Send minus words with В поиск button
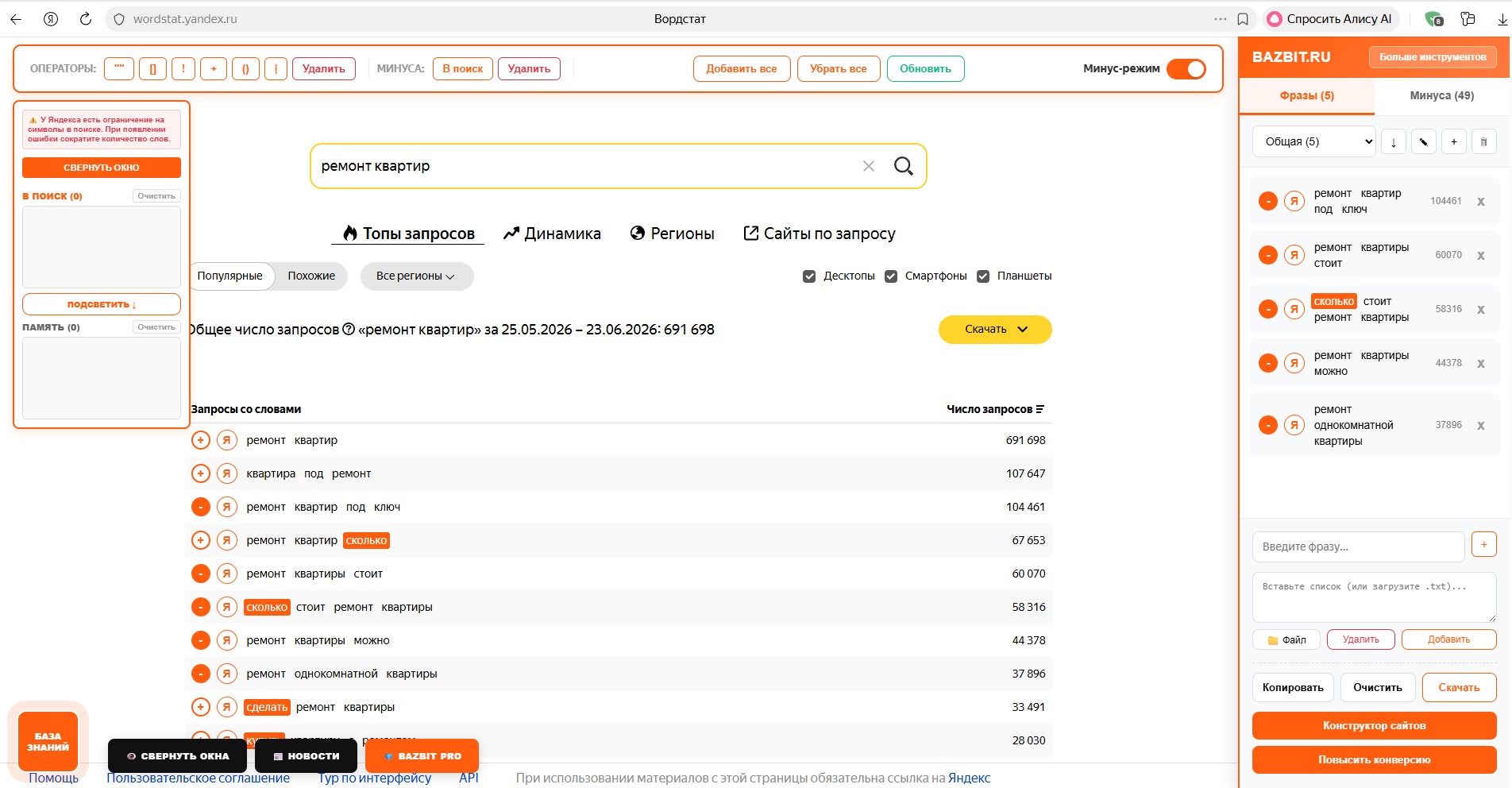The width and height of the screenshot is (1512, 788). 463,69
